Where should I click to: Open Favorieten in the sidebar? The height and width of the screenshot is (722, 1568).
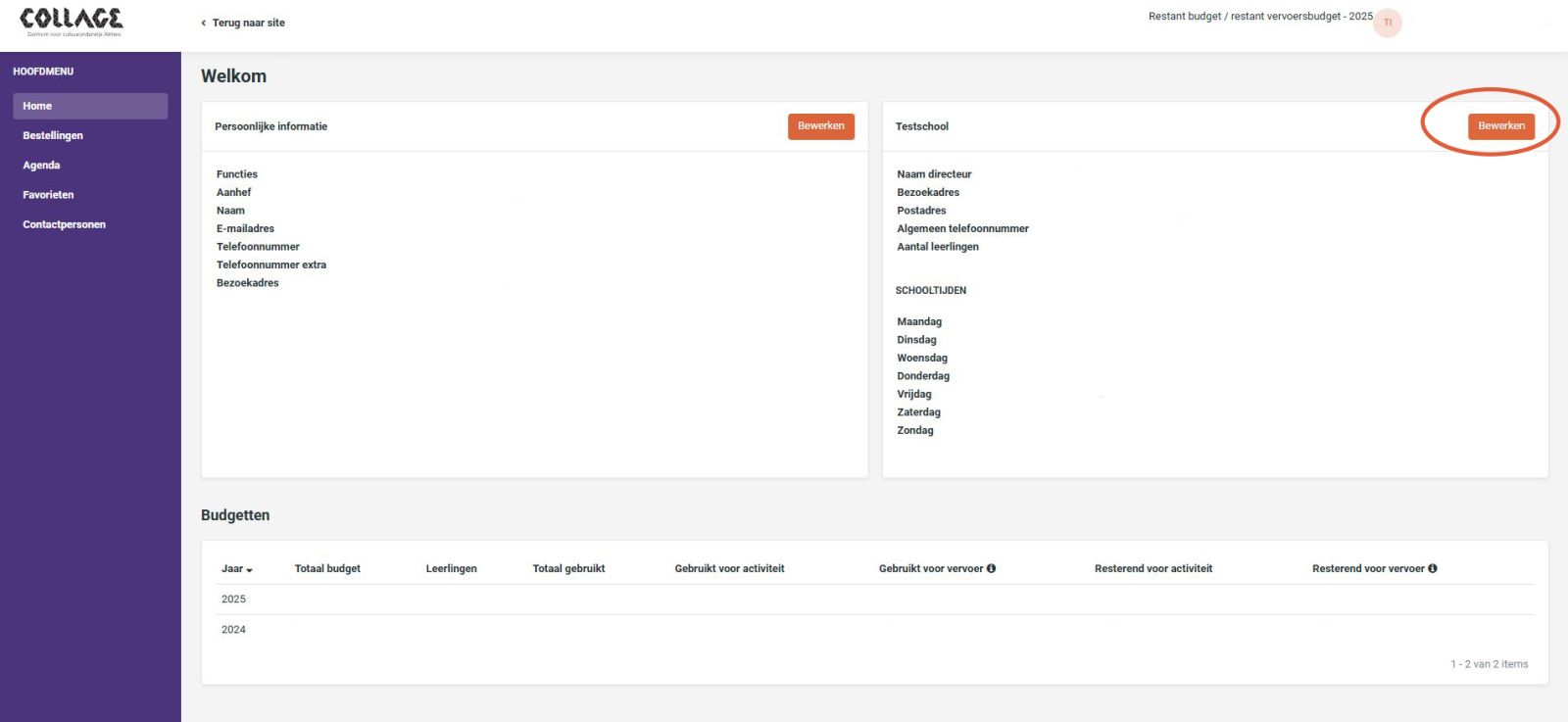click(48, 195)
